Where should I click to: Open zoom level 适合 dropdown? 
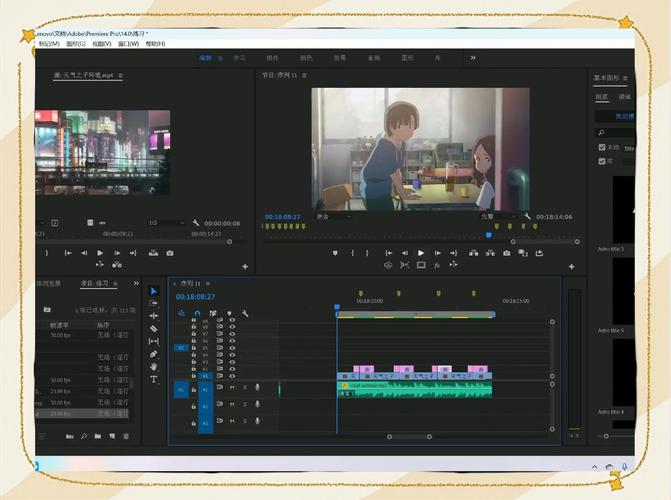coord(334,217)
